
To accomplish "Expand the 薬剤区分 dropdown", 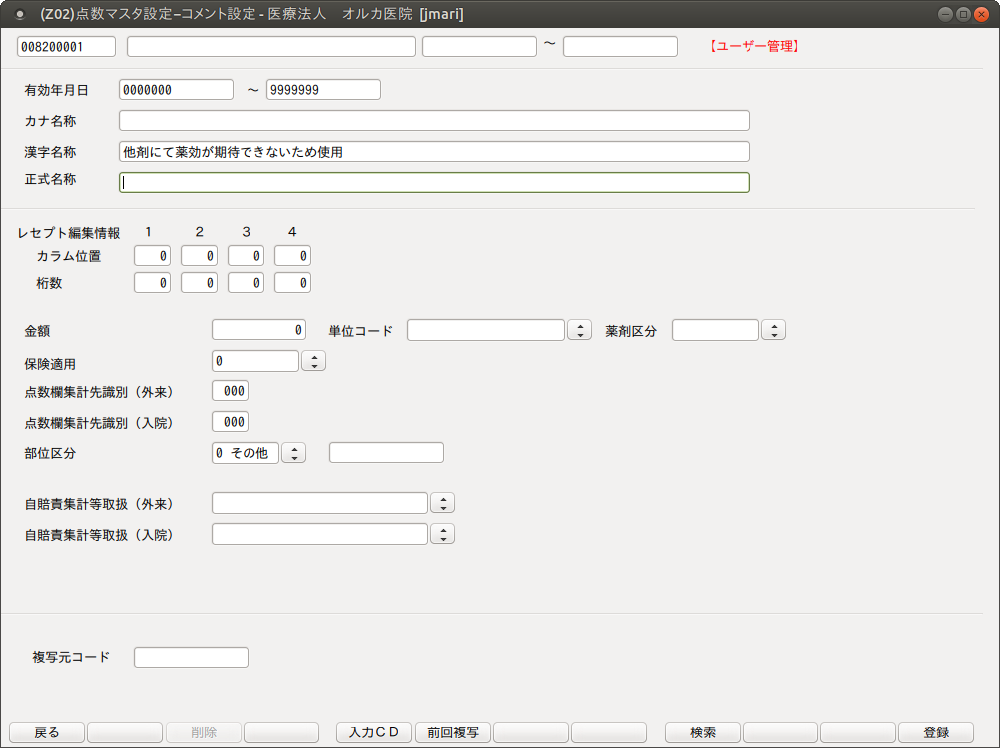I will 773,330.
